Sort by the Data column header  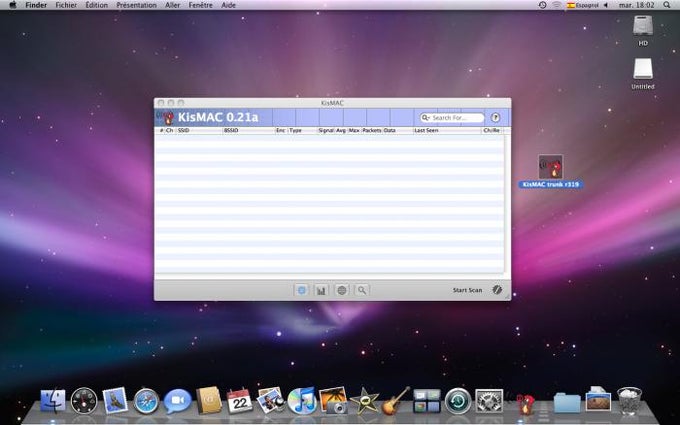point(397,130)
